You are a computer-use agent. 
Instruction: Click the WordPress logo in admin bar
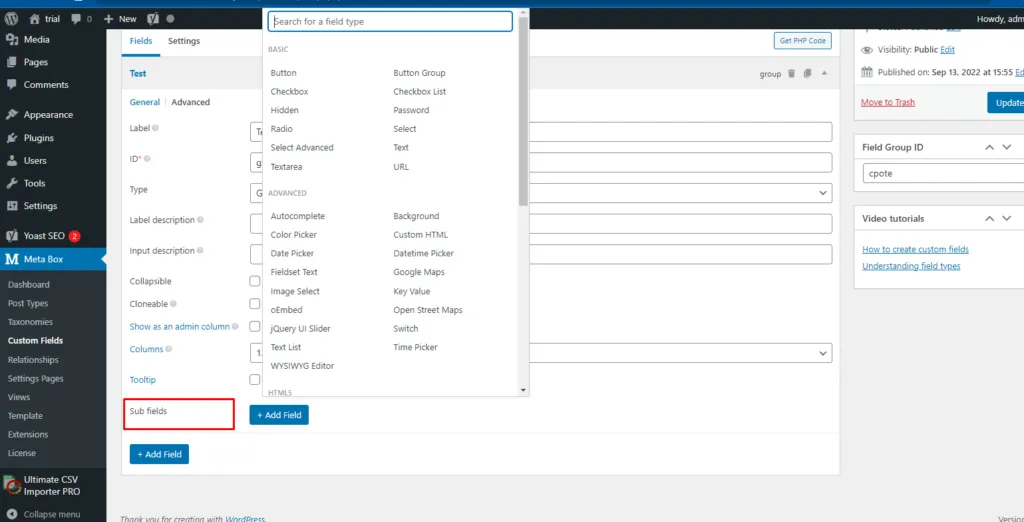coord(12,18)
